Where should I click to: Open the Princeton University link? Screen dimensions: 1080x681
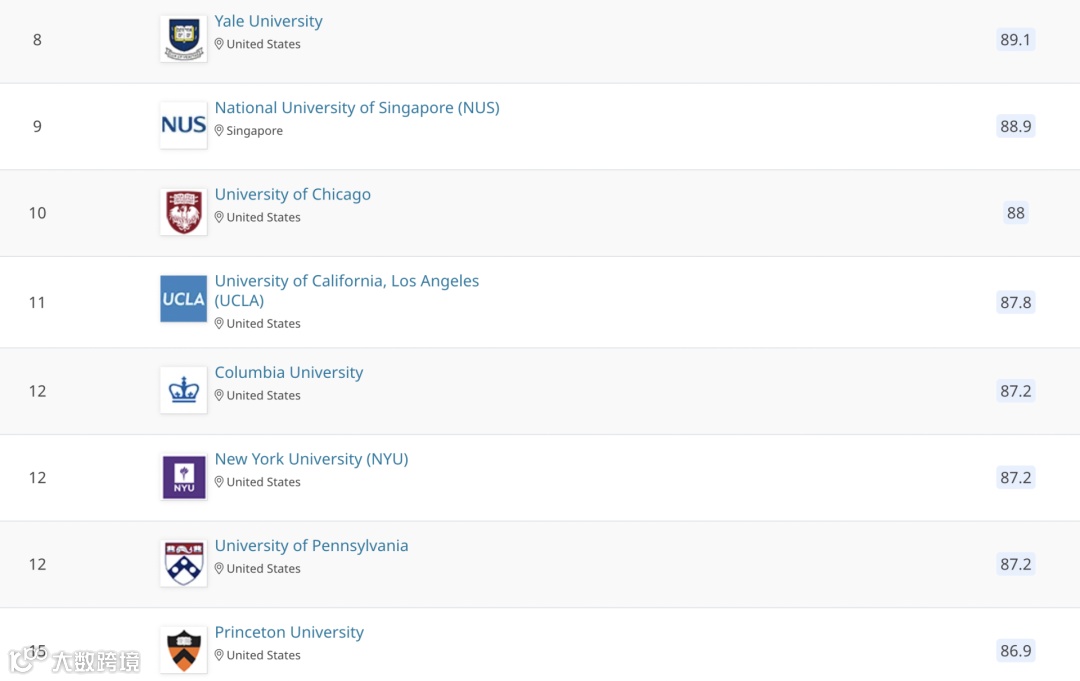click(x=289, y=632)
